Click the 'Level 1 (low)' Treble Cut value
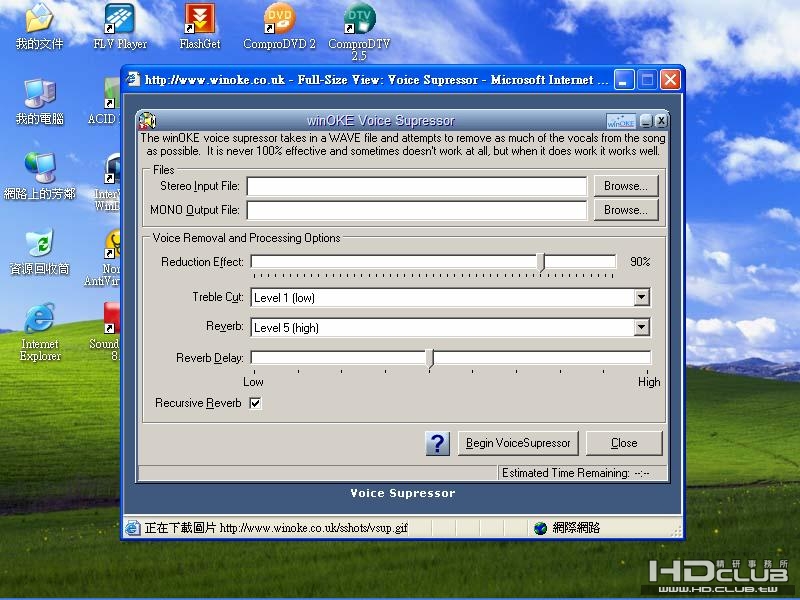This screenshot has height=600, width=800. (x=284, y=298)
